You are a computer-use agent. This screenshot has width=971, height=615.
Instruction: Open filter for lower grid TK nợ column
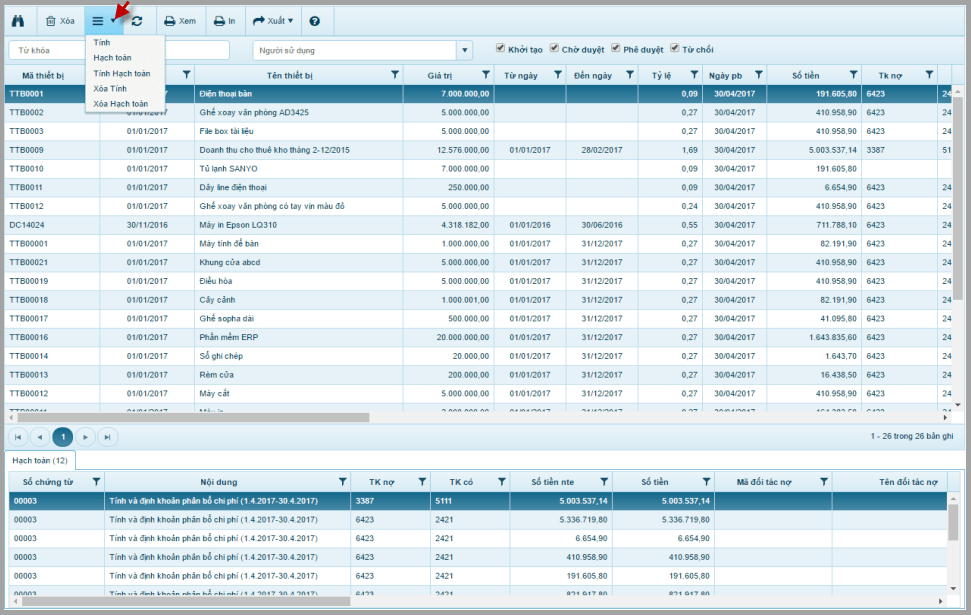pos(422,482)
